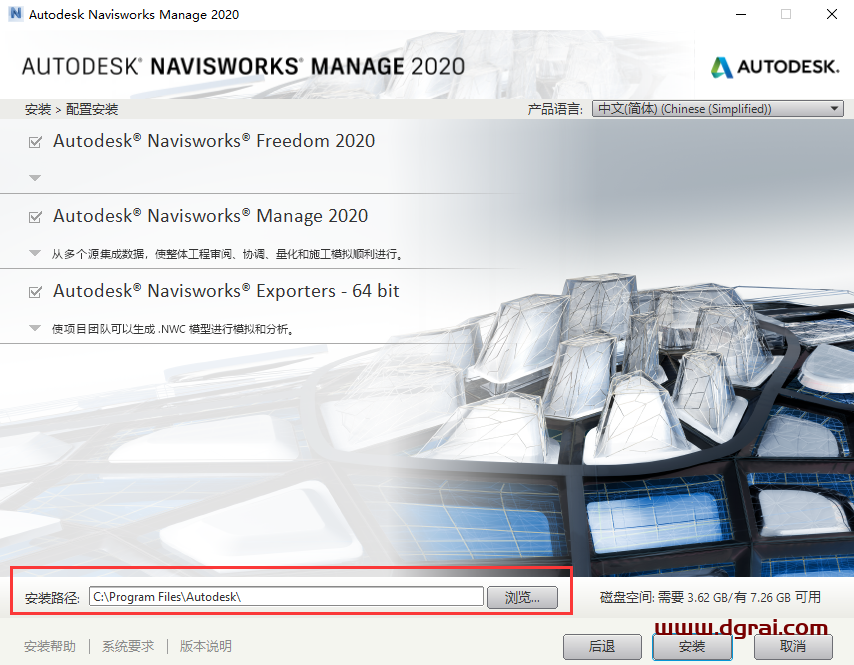Click the 产品语言 label
The height and width of the screenshot is (665, 854).
[x=554, y=109]
